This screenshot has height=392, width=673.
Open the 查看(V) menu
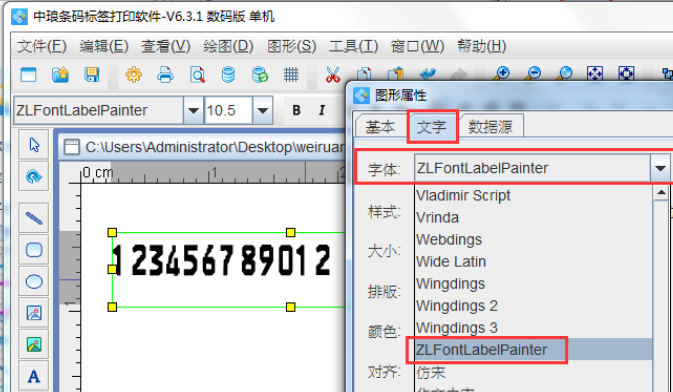(x=166, y=46)
